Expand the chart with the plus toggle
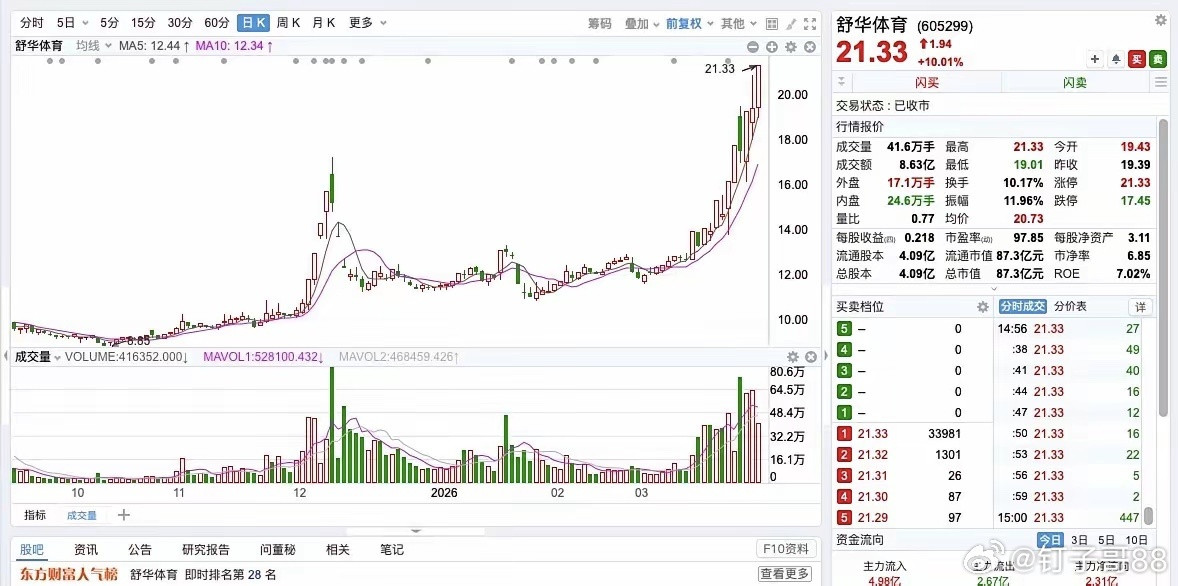 (x=770, y=47)
